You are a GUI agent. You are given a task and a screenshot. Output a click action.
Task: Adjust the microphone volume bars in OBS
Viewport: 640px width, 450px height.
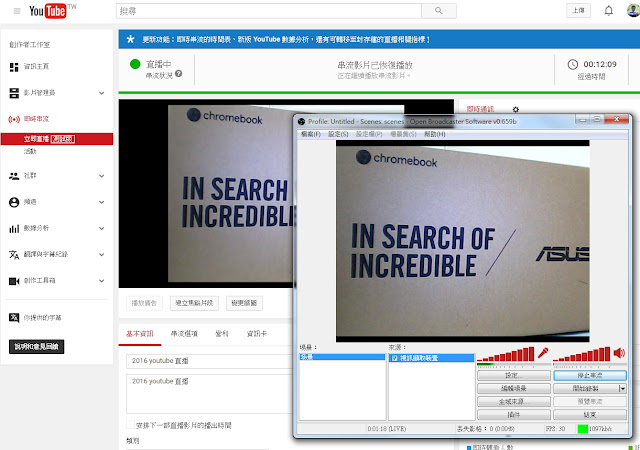pyautogui.click(x=506, y=354)
